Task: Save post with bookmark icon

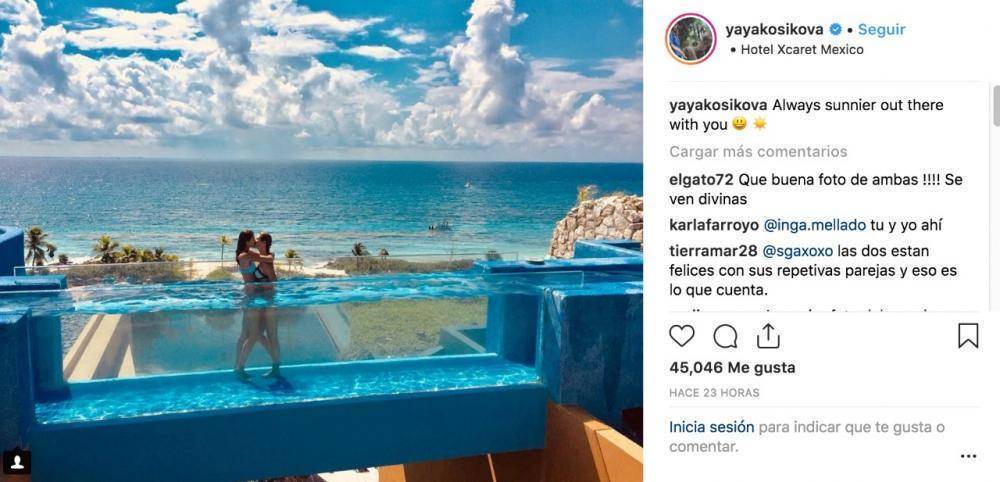Action: [967, 335]
